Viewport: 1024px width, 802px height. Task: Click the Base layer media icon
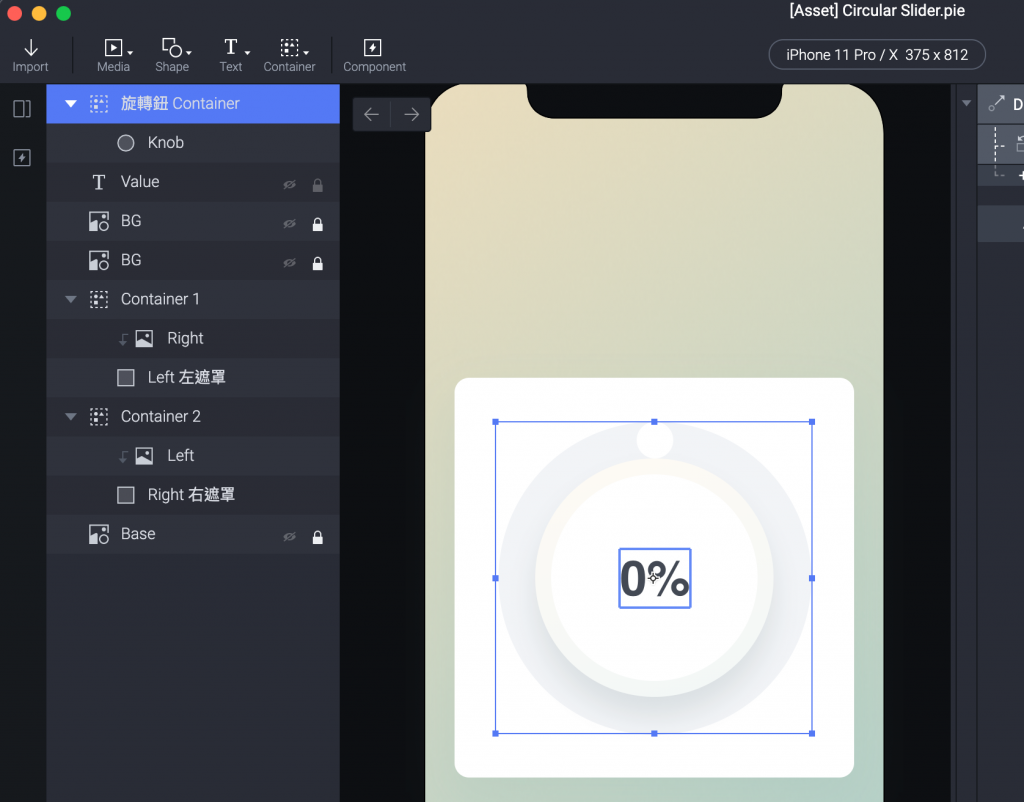pos(99,534)
